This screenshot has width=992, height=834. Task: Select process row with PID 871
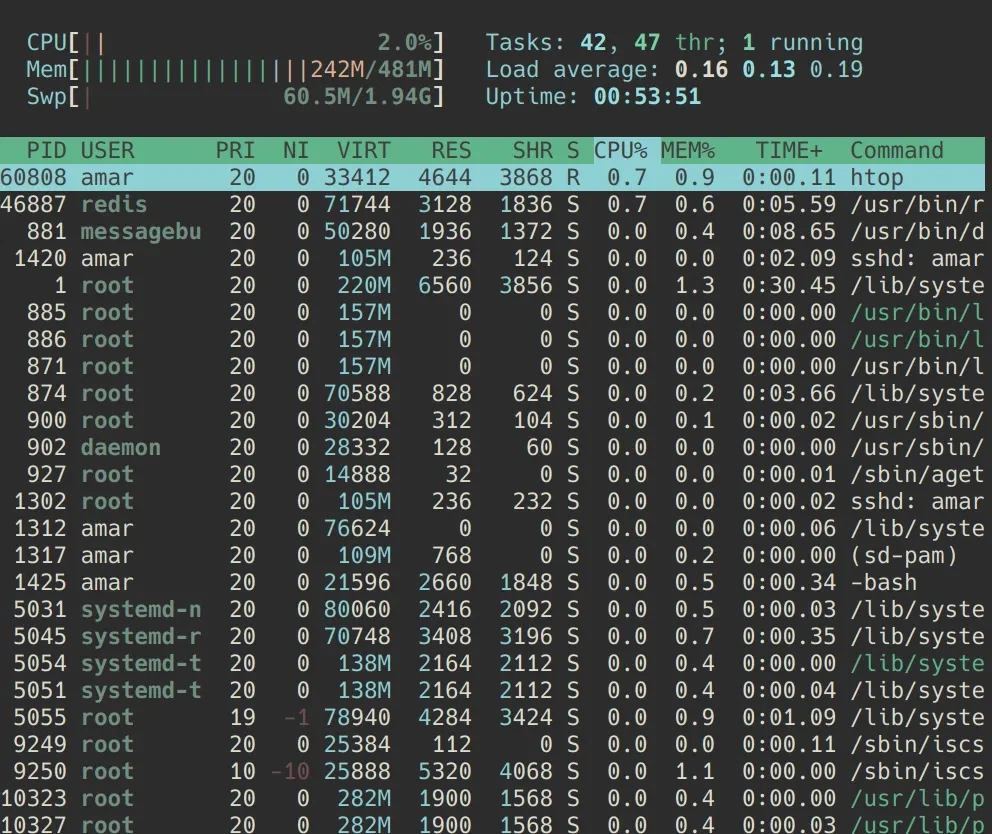pyautogui.click(x=492, y=366)
